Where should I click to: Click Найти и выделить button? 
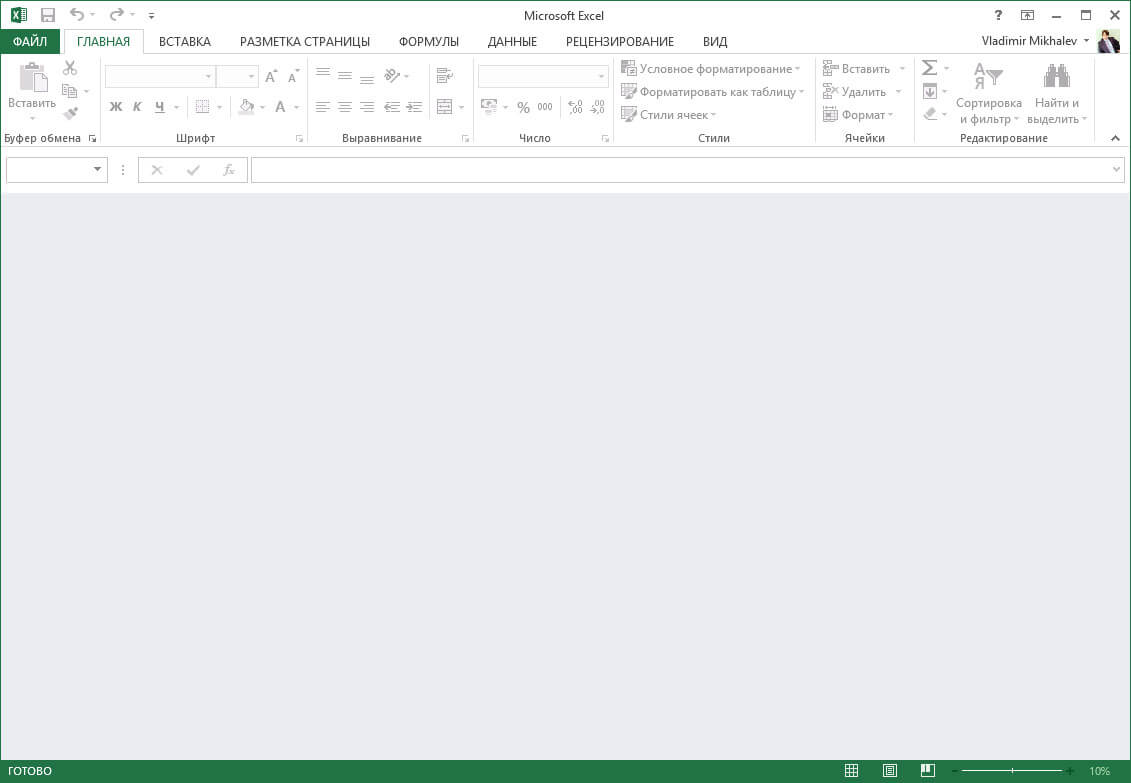1057,94
